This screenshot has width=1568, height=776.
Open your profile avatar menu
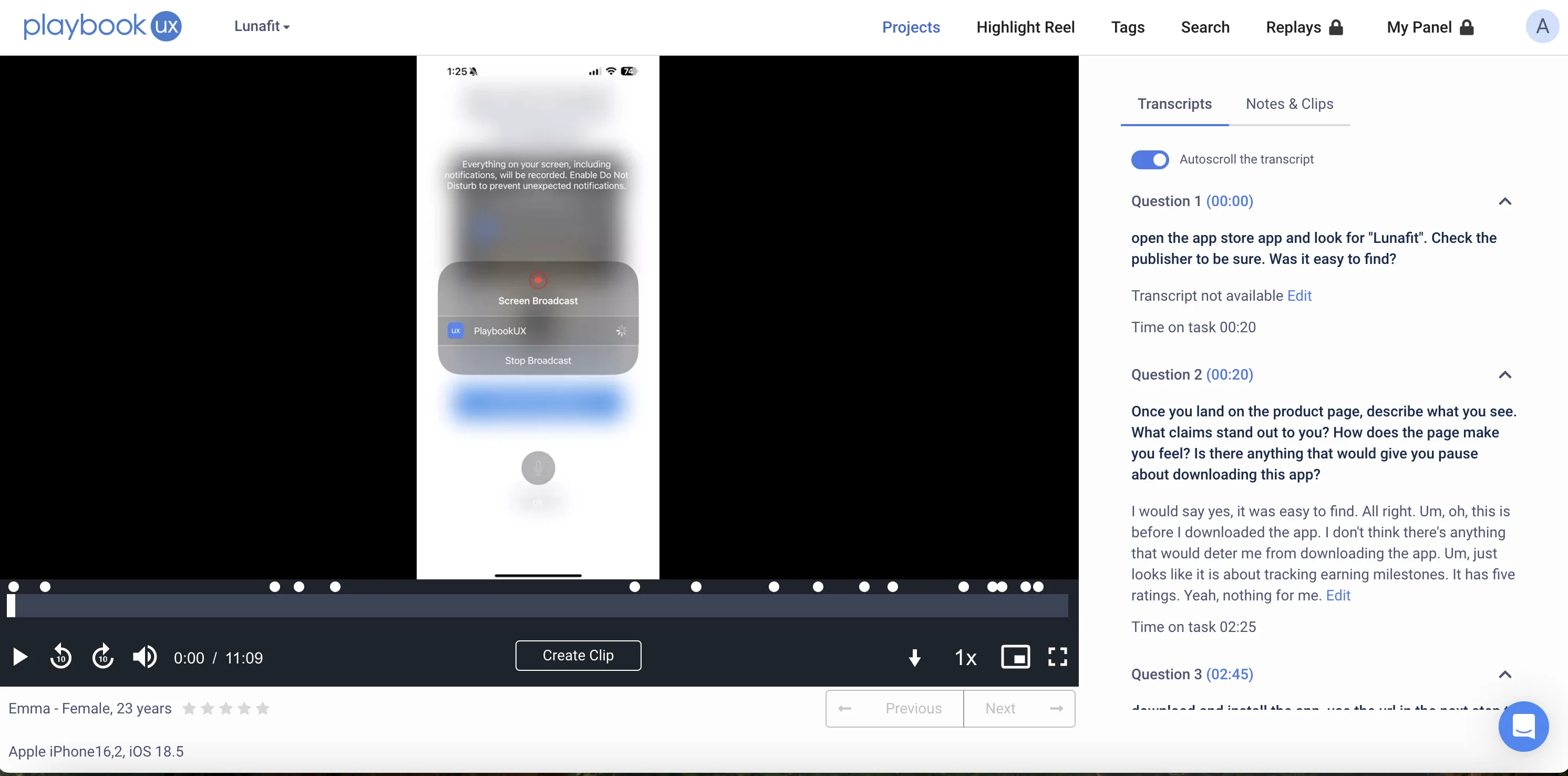(x=1542, y=27)
